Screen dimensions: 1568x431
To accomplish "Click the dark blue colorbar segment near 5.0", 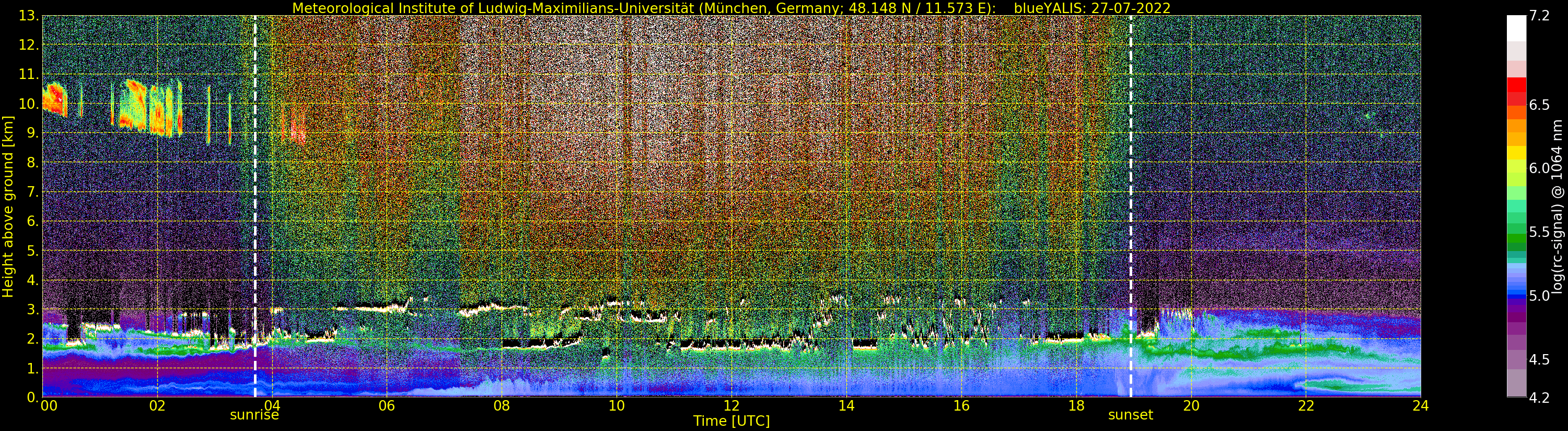I will 1516,297.
